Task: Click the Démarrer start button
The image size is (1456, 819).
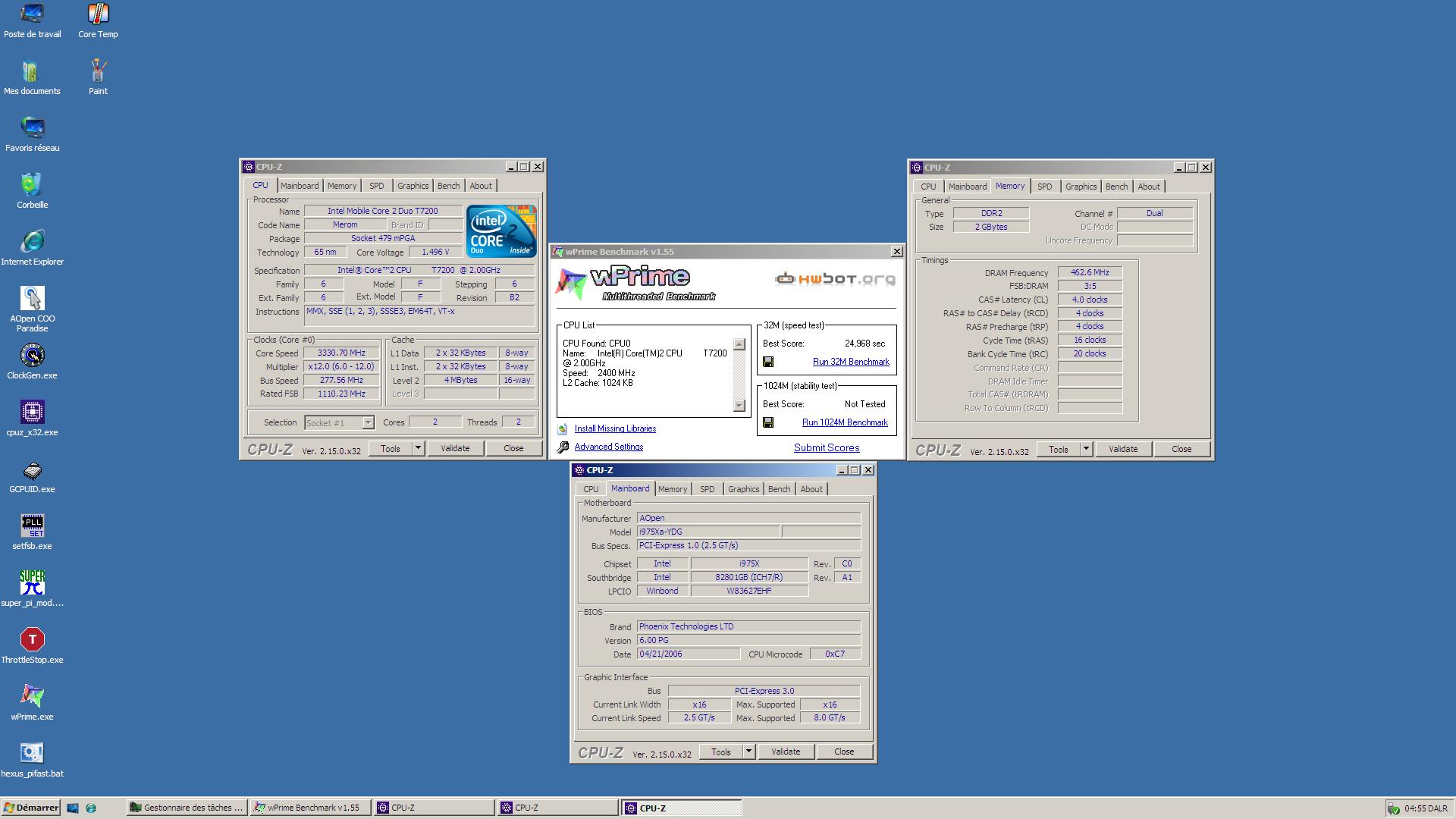Action: pos(31,808)
